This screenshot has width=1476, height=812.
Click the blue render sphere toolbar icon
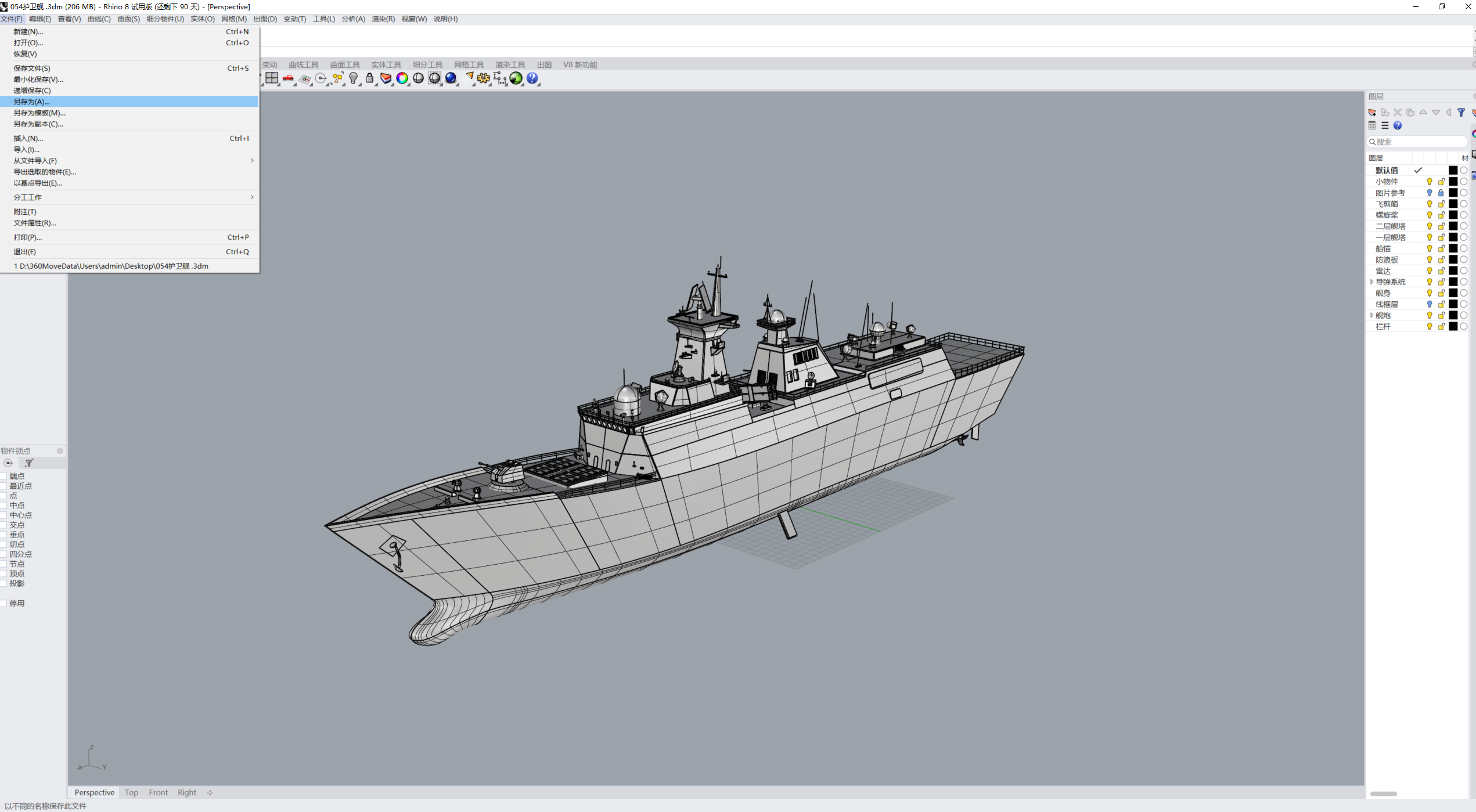(451, 78)
